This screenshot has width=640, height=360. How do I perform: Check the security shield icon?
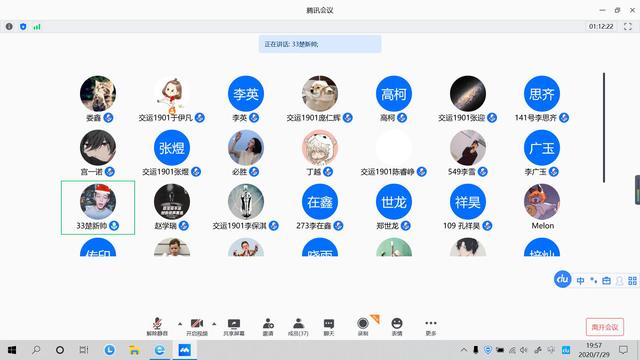click(23, 27)
